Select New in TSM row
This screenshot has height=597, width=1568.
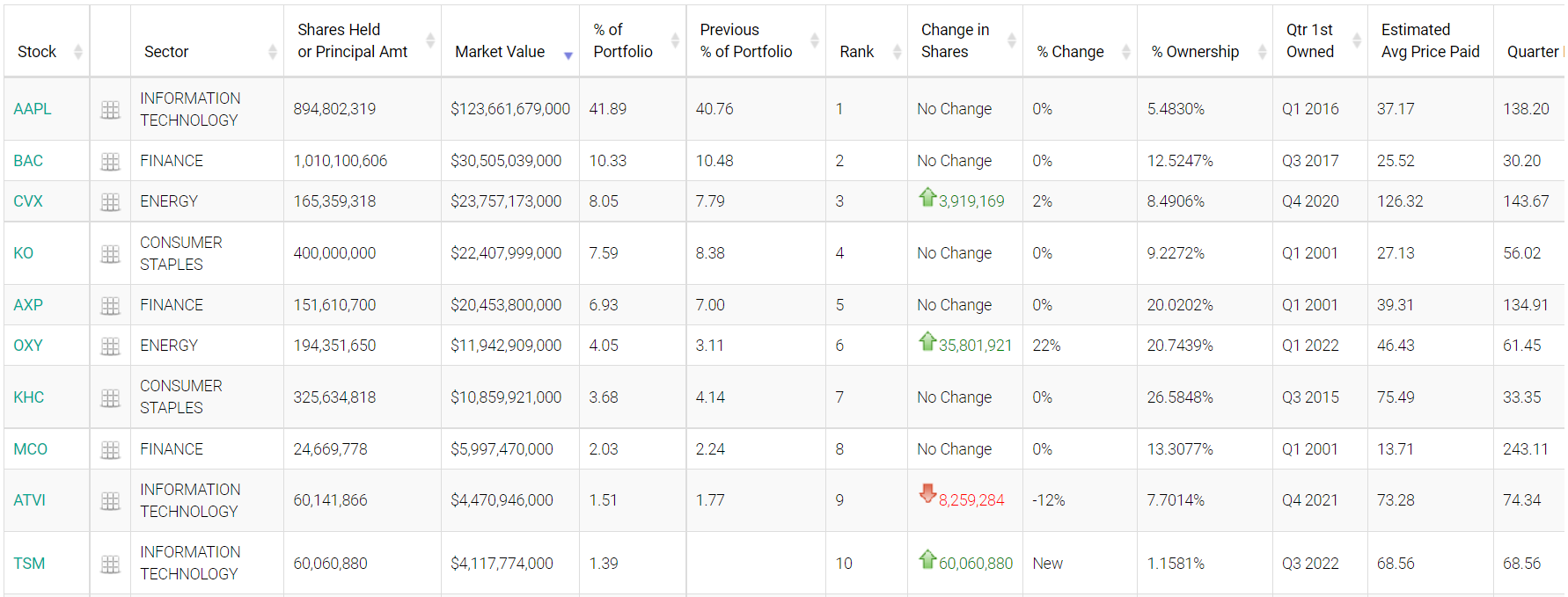point(1048,564)
